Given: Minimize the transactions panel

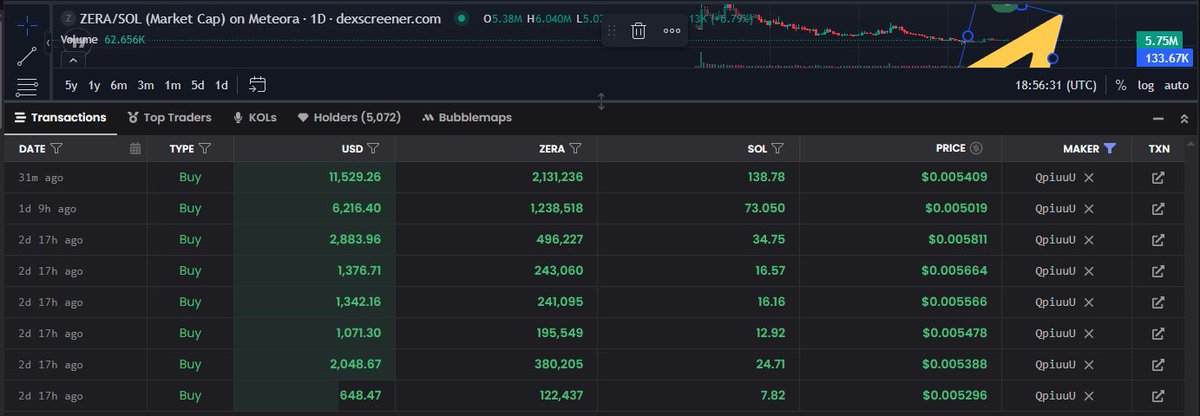Looking at the screenshot, I should 1157,118.
